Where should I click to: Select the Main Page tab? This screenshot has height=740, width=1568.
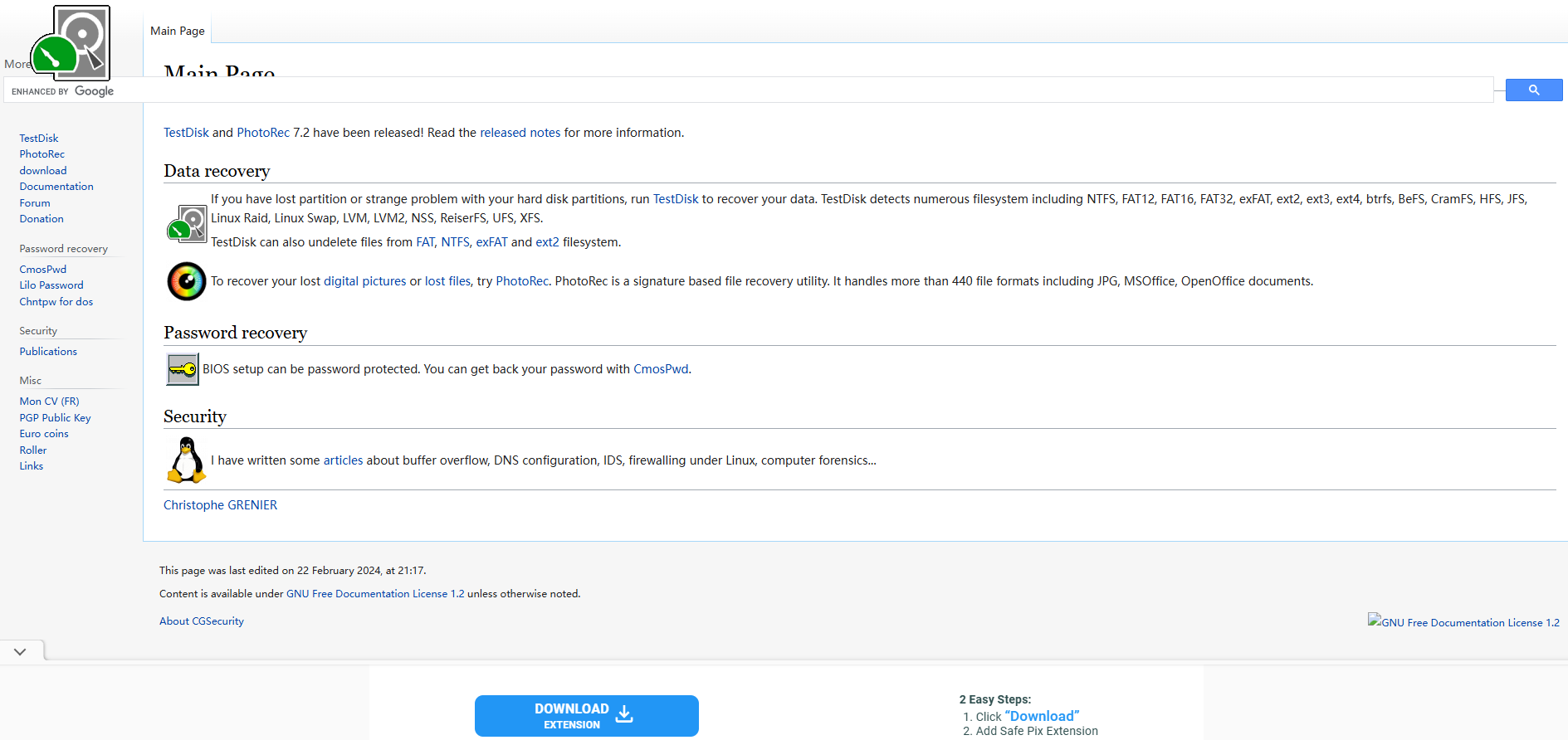click(x=178, y=31)
